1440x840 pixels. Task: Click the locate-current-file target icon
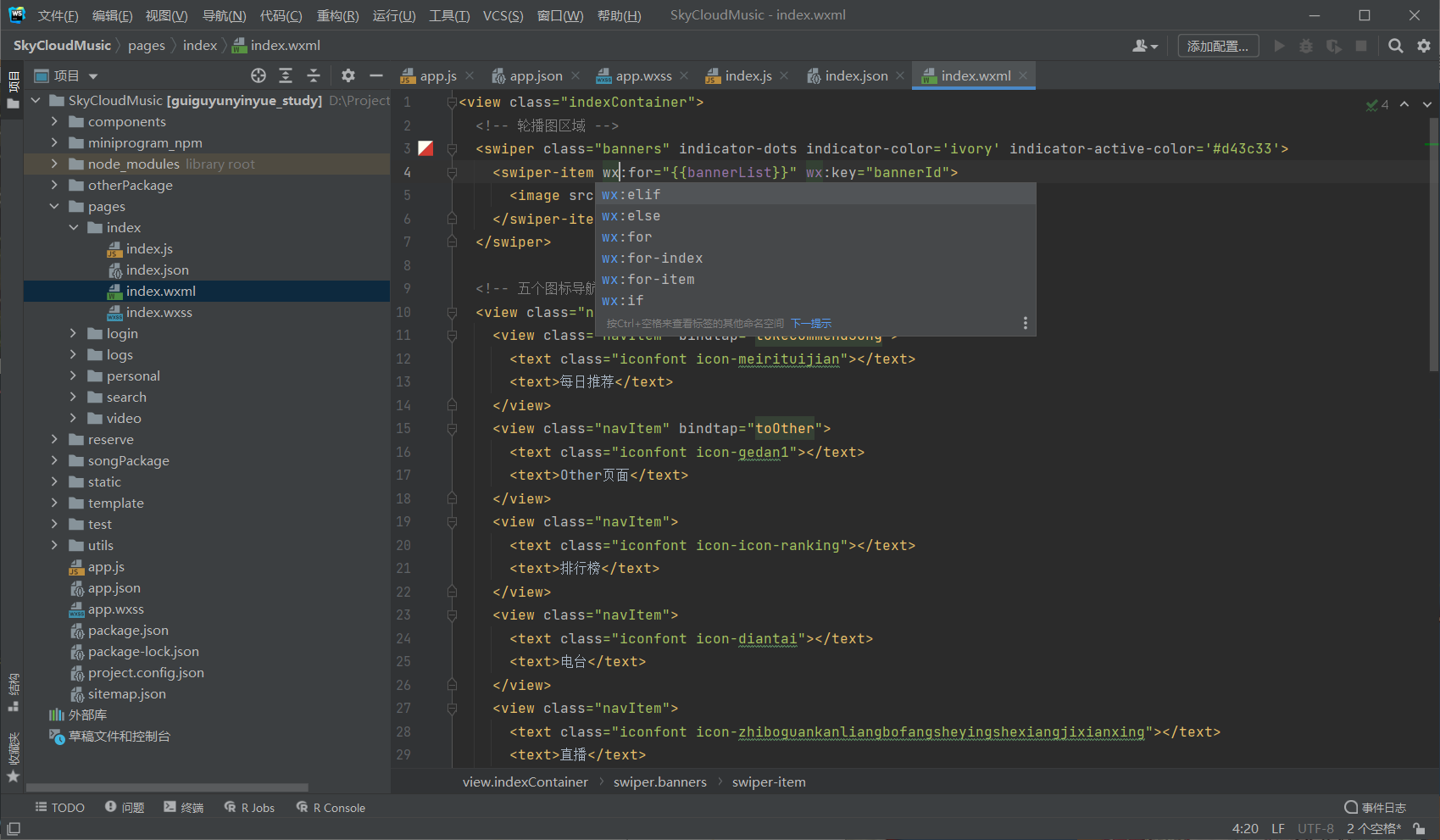pyautogui.click(x=259, y=75)
